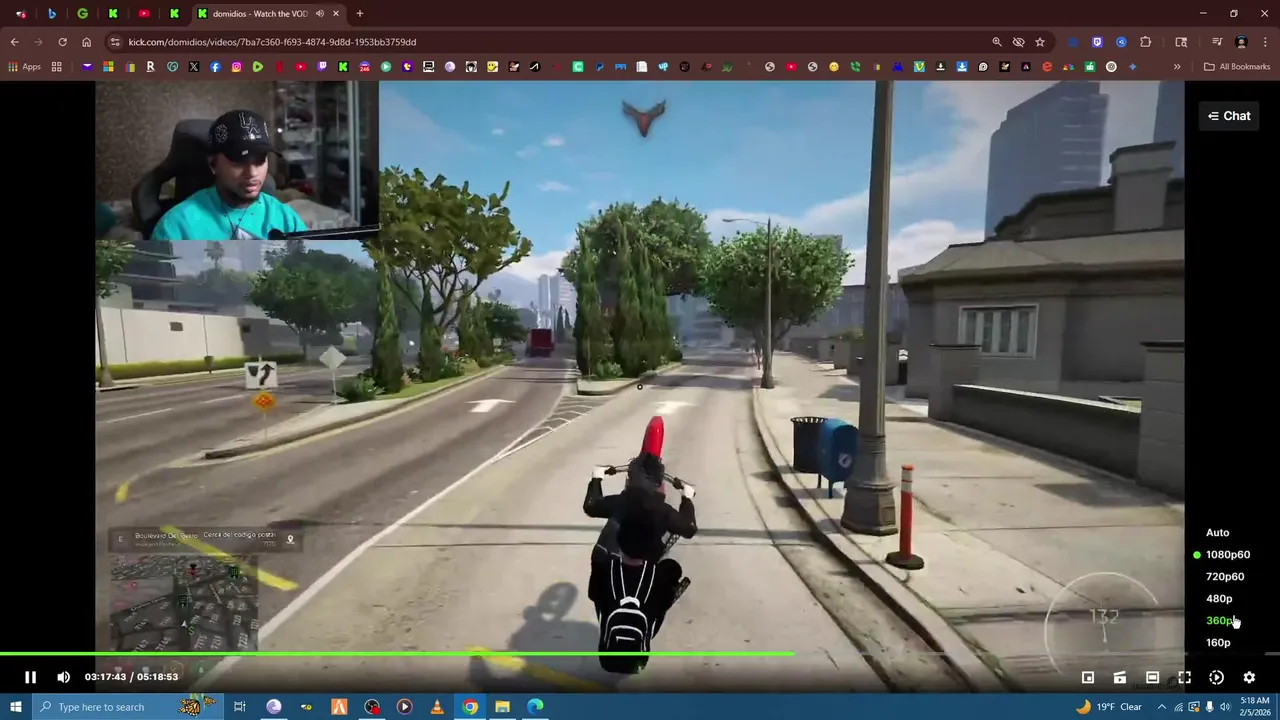The width and height of the screenshot is (1280, 720).
Task: Open Apps shortcut in bookmarks bar
Action: [x=24, y=67]
